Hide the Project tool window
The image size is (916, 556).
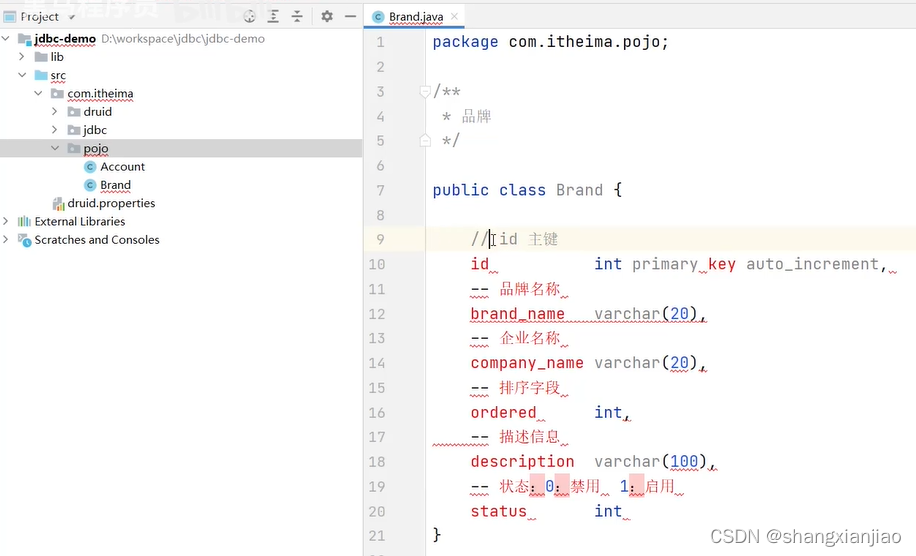[x=351, y=16]
